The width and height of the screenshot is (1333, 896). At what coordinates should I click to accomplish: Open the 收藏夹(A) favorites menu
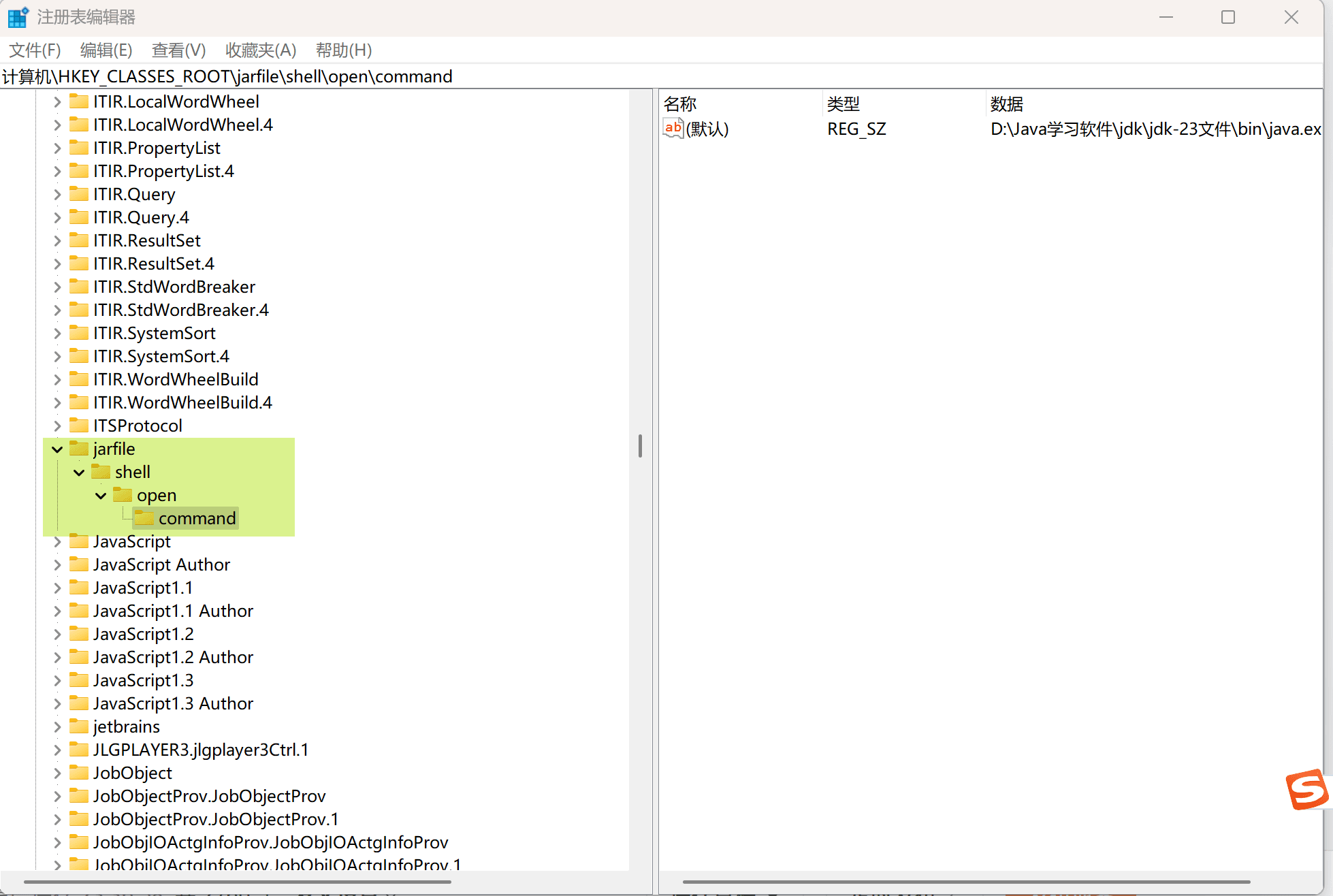tap(261, 50)
